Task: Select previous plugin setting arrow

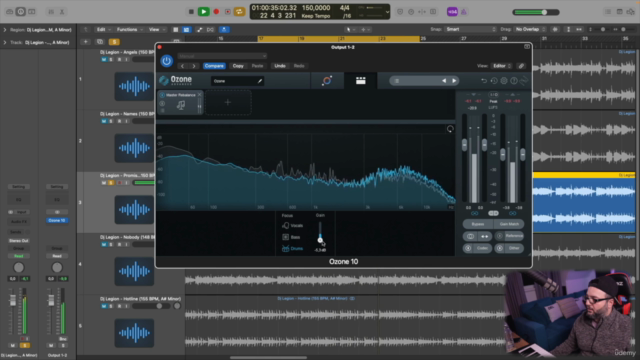Action: pyautogui.click(x=182, y=66)
